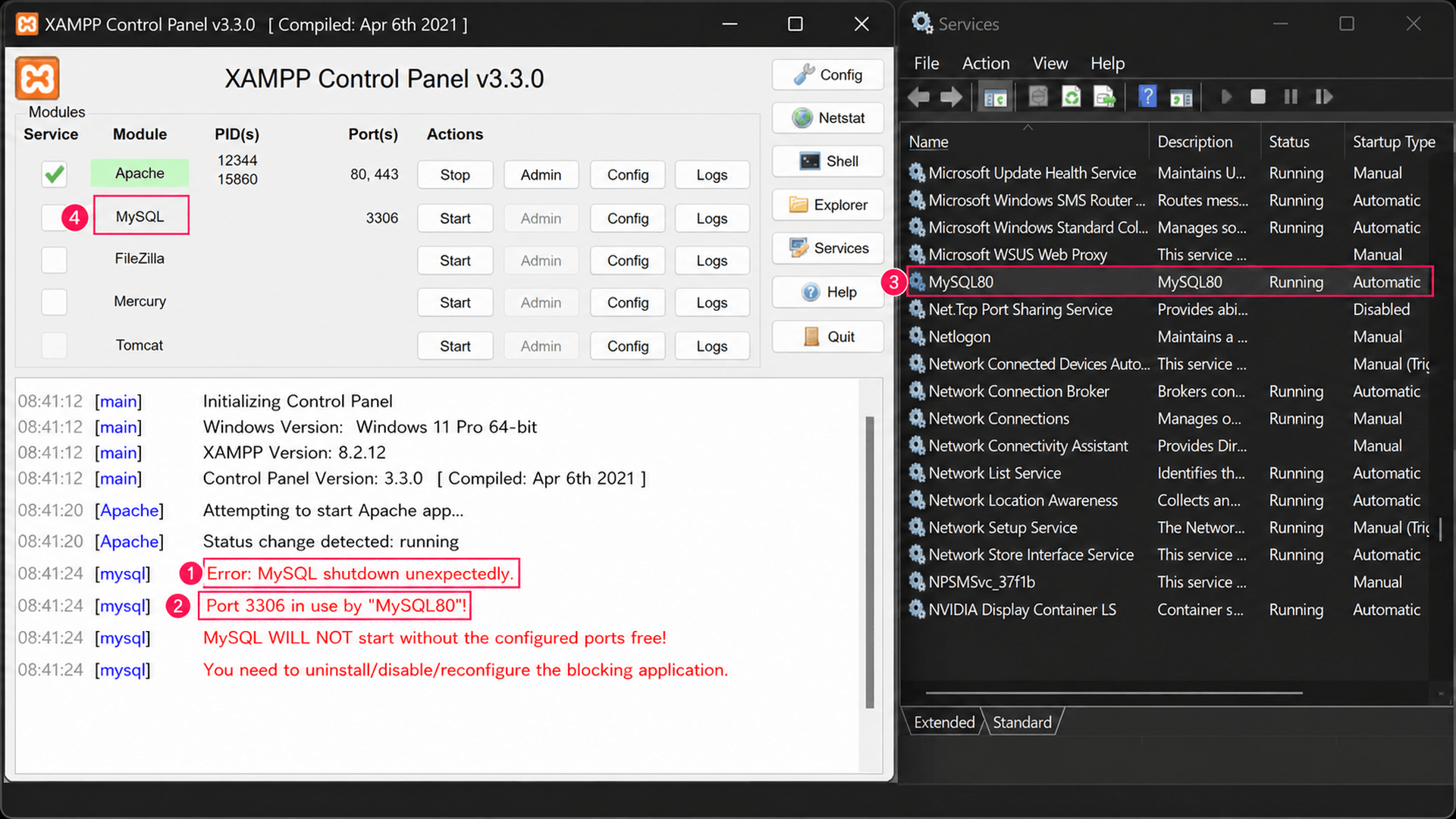
Task: Restart the selected service
Action: 1324,97
